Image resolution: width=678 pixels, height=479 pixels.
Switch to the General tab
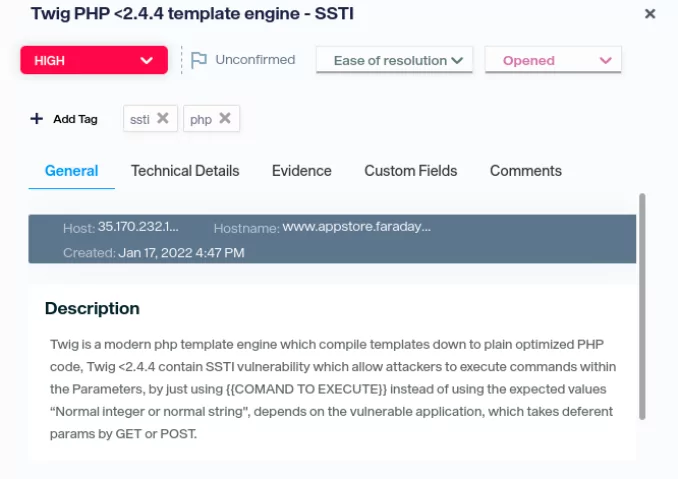coord(71,171)
